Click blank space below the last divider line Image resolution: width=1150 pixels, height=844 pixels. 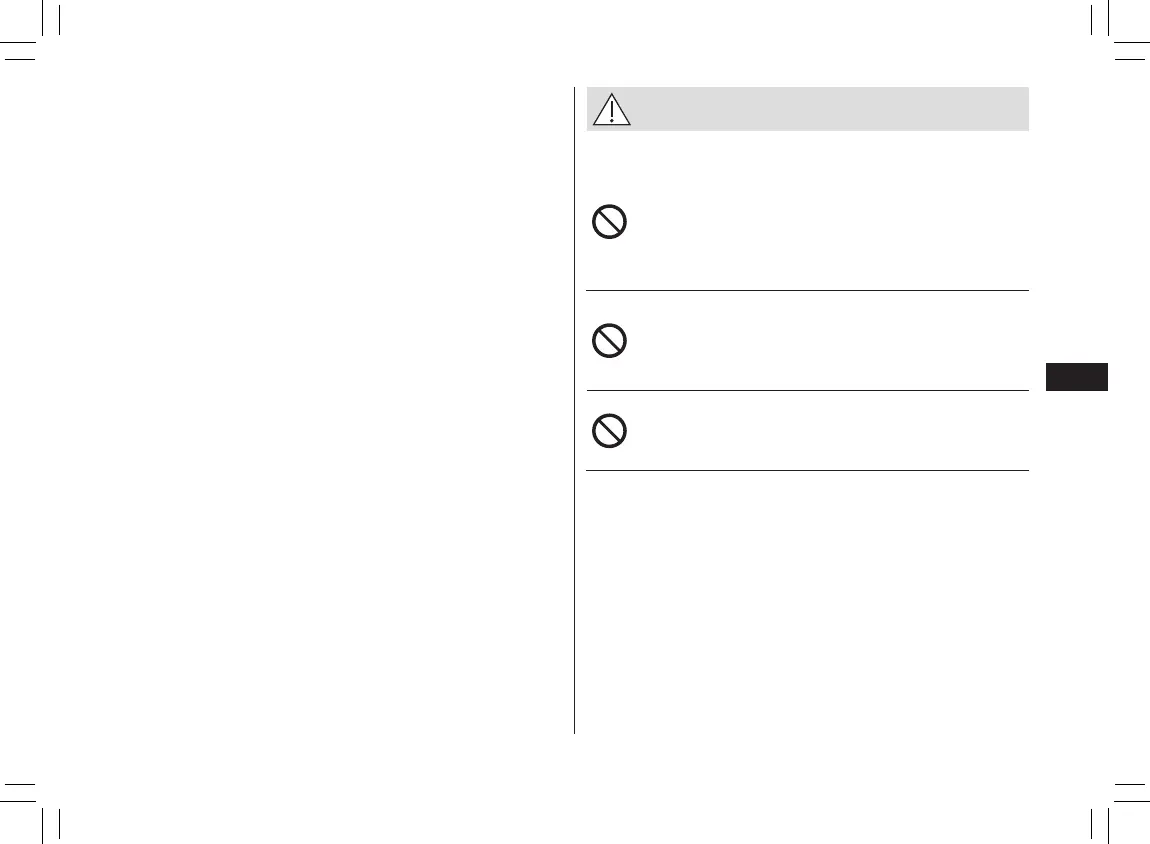(806, 600)
